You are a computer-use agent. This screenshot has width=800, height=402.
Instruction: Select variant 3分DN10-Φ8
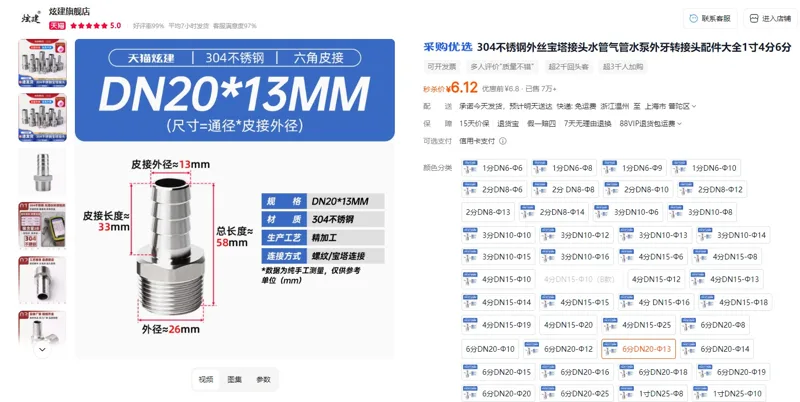click(702, 212)
